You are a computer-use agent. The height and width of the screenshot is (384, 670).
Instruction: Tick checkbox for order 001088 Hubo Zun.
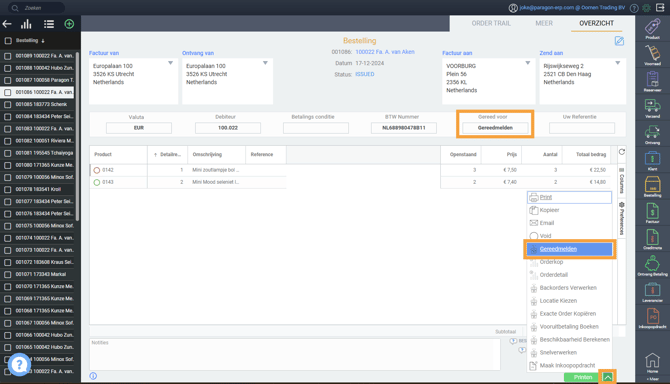coord(8,68)
